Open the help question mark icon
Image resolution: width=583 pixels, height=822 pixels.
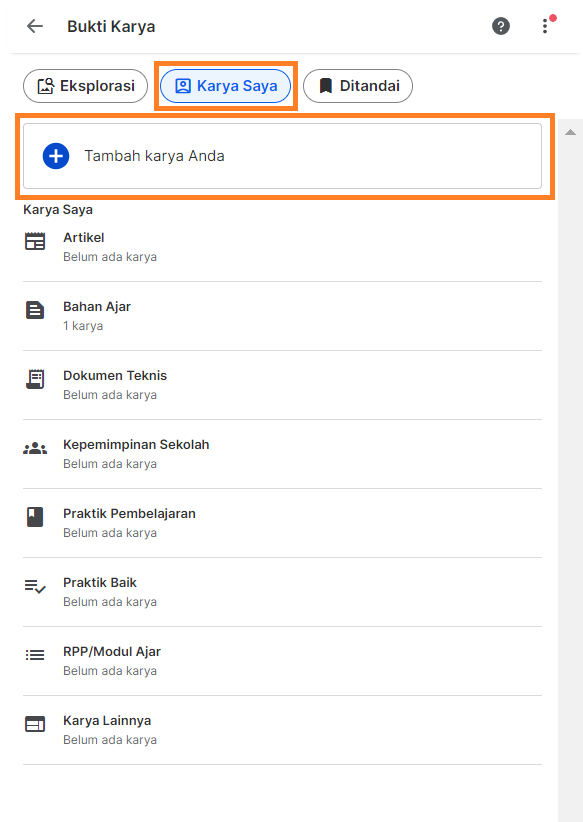point(501,26)
